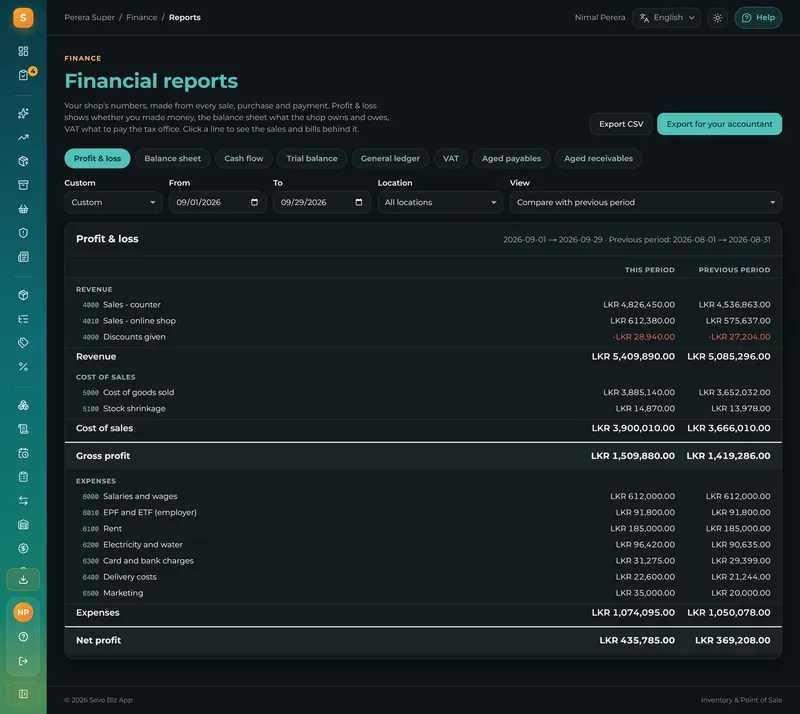
Task: Open the shopping basket sidebar icon
Action: (23, 209)
